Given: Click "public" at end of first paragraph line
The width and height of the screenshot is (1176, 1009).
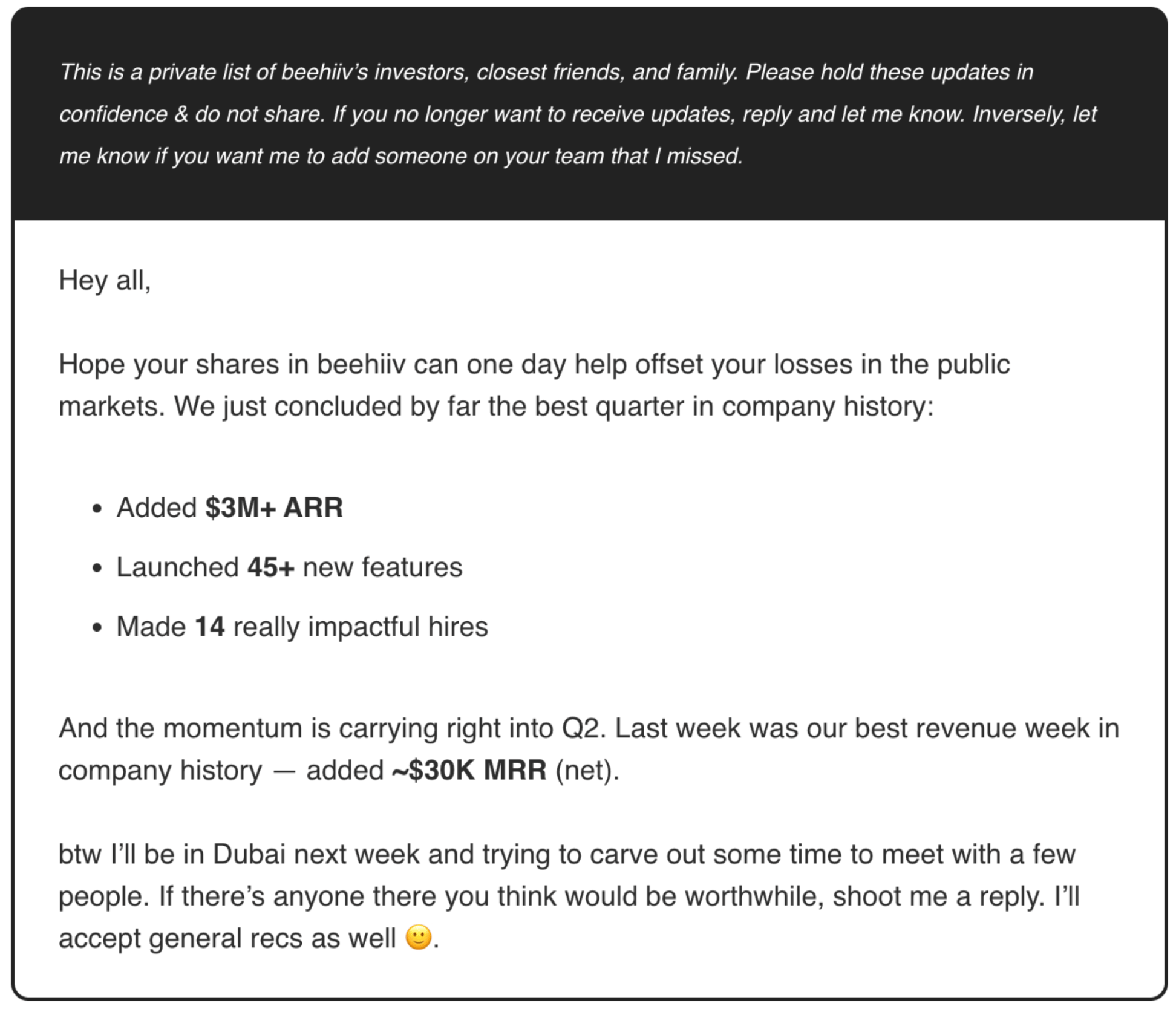Looking at the screenshot, I should point(973,365).
